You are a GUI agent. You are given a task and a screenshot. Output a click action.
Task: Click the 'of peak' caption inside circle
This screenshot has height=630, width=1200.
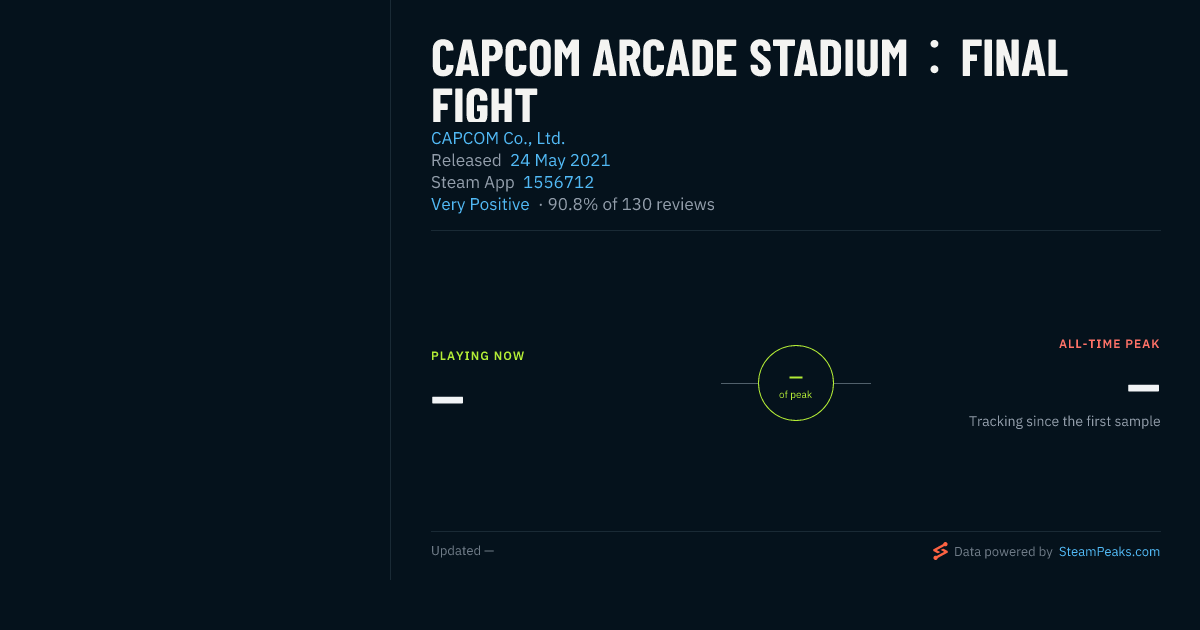click(x=796, y=395)
